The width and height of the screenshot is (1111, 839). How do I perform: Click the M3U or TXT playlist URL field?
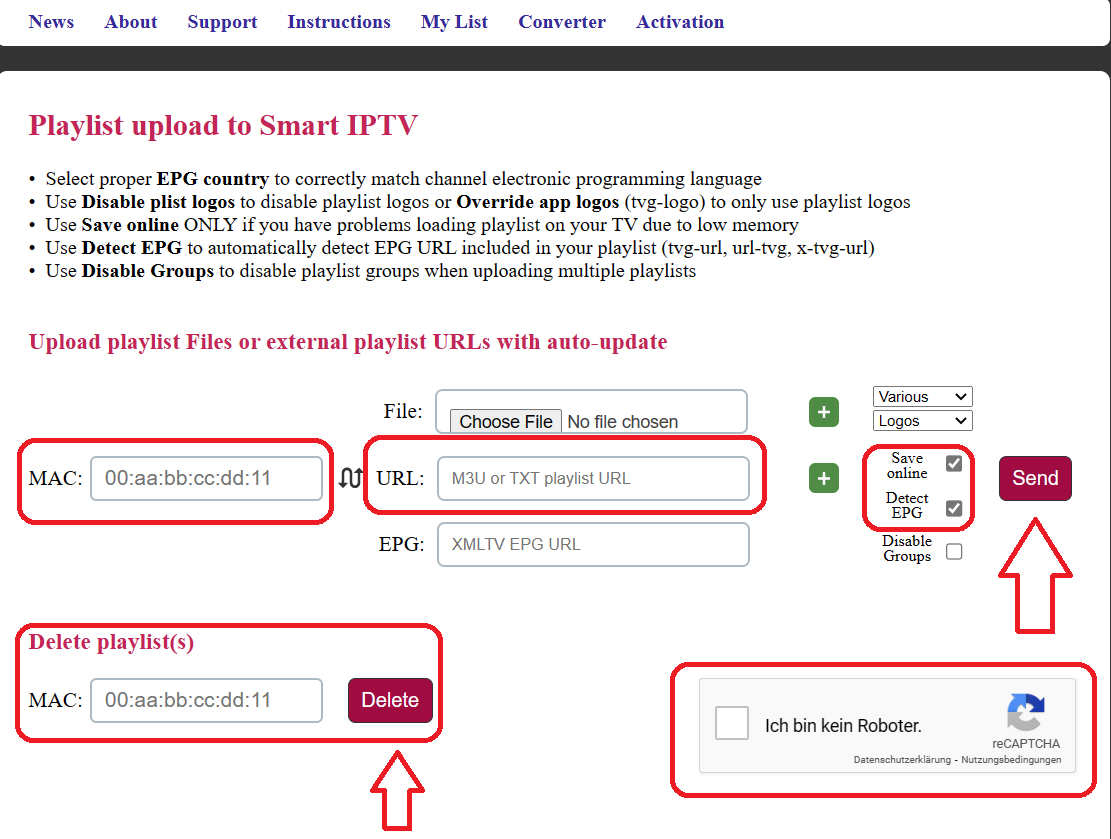click(x=593, y=478)
